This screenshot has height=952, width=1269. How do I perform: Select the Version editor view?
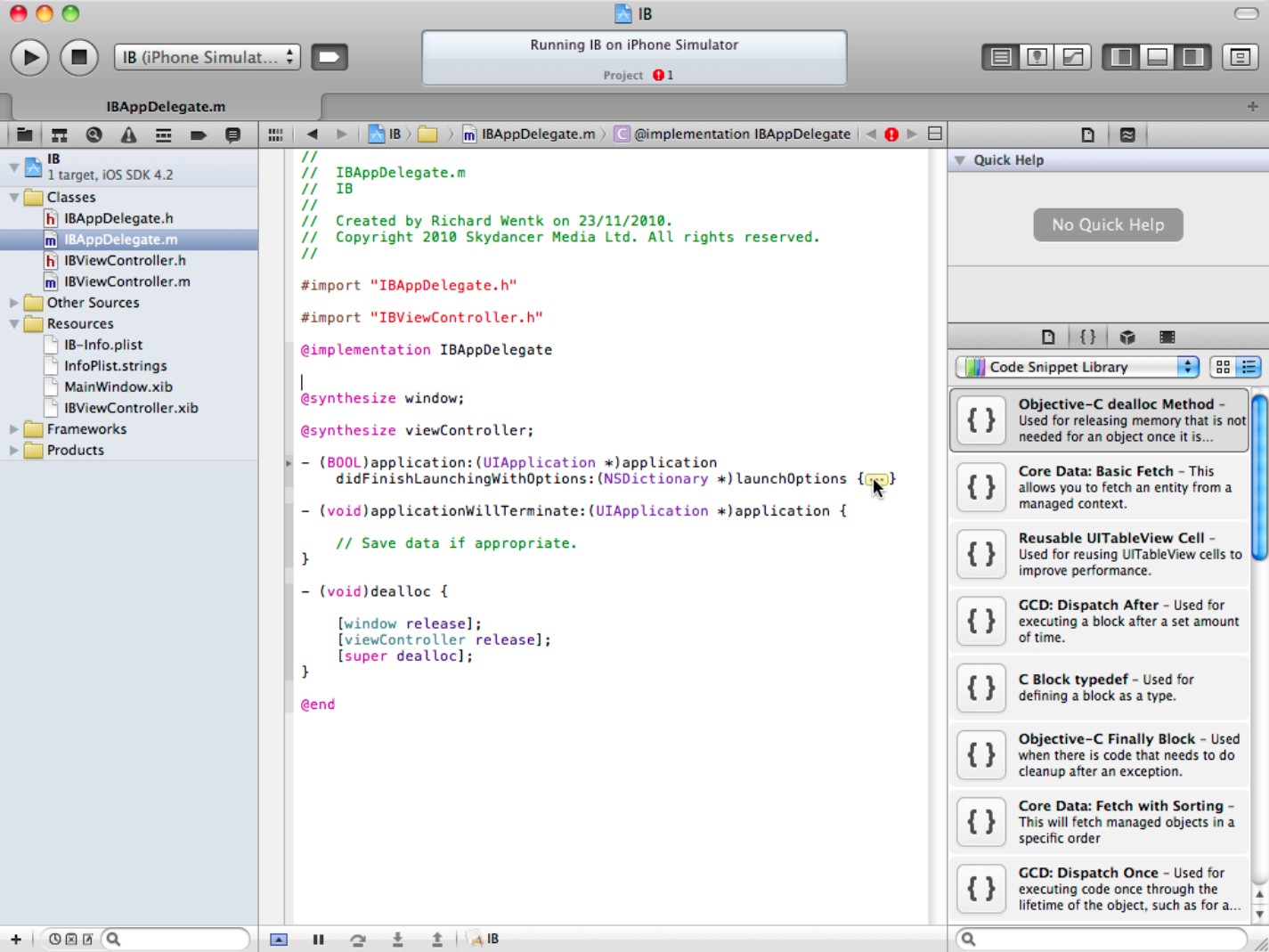point(1073,57)
